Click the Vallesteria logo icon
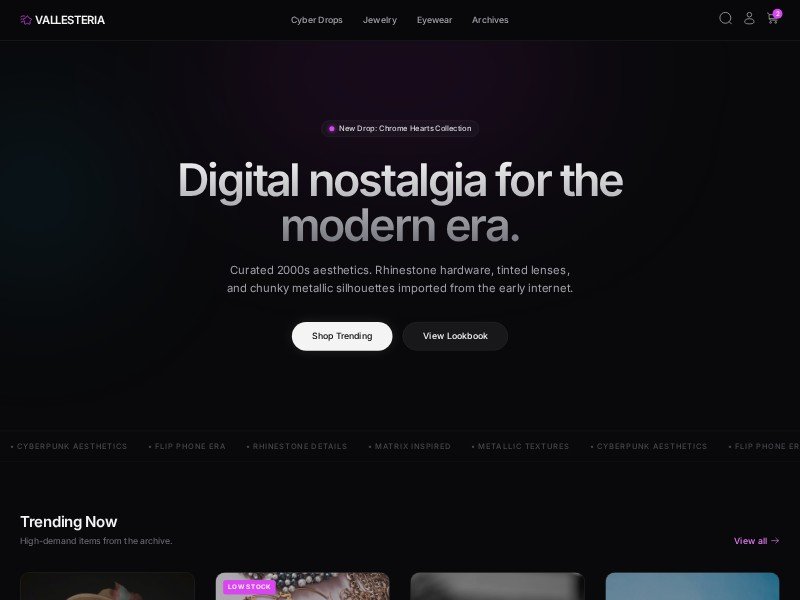 pos(26,20)
